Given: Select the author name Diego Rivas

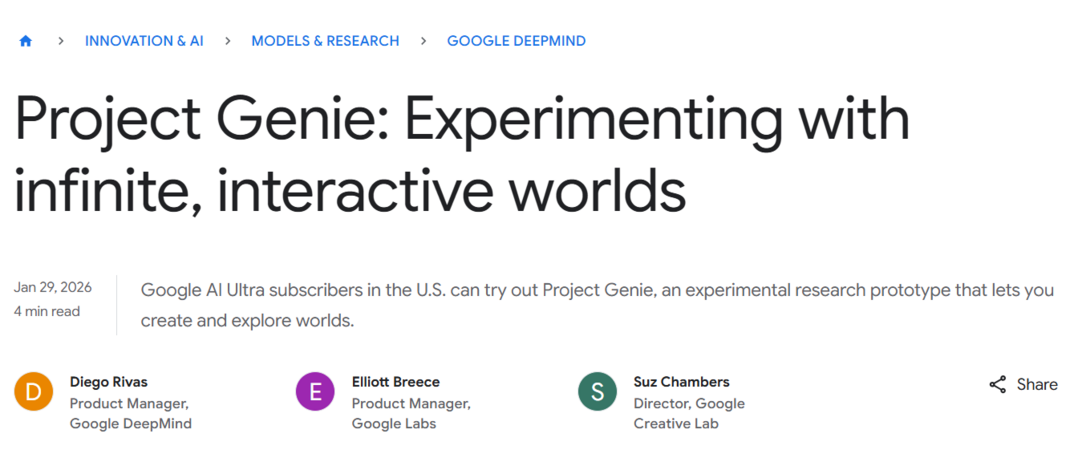Looking at the screenshot, I should tap(109, 382).
